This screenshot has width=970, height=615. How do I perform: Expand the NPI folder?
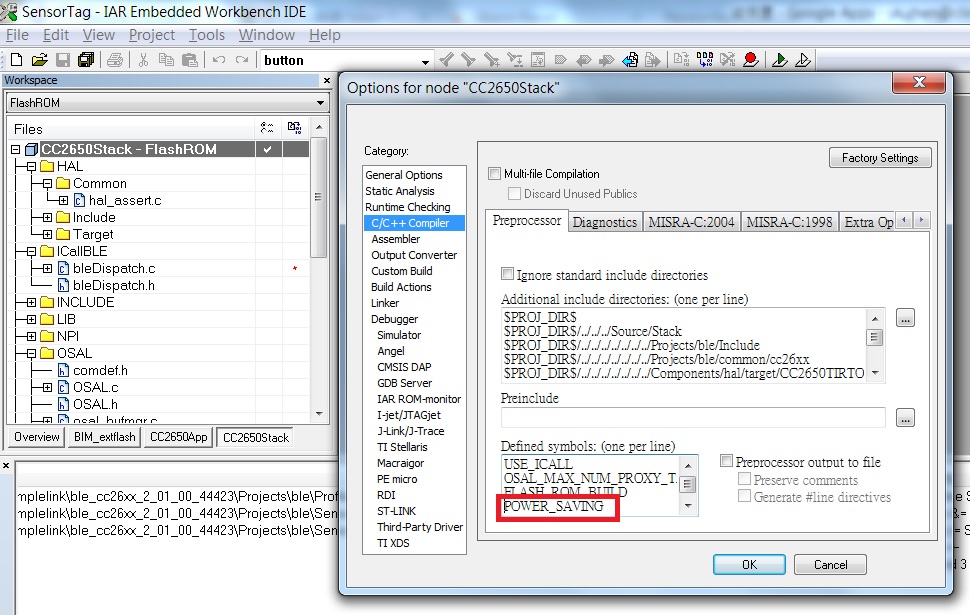[x=31, y=337]
